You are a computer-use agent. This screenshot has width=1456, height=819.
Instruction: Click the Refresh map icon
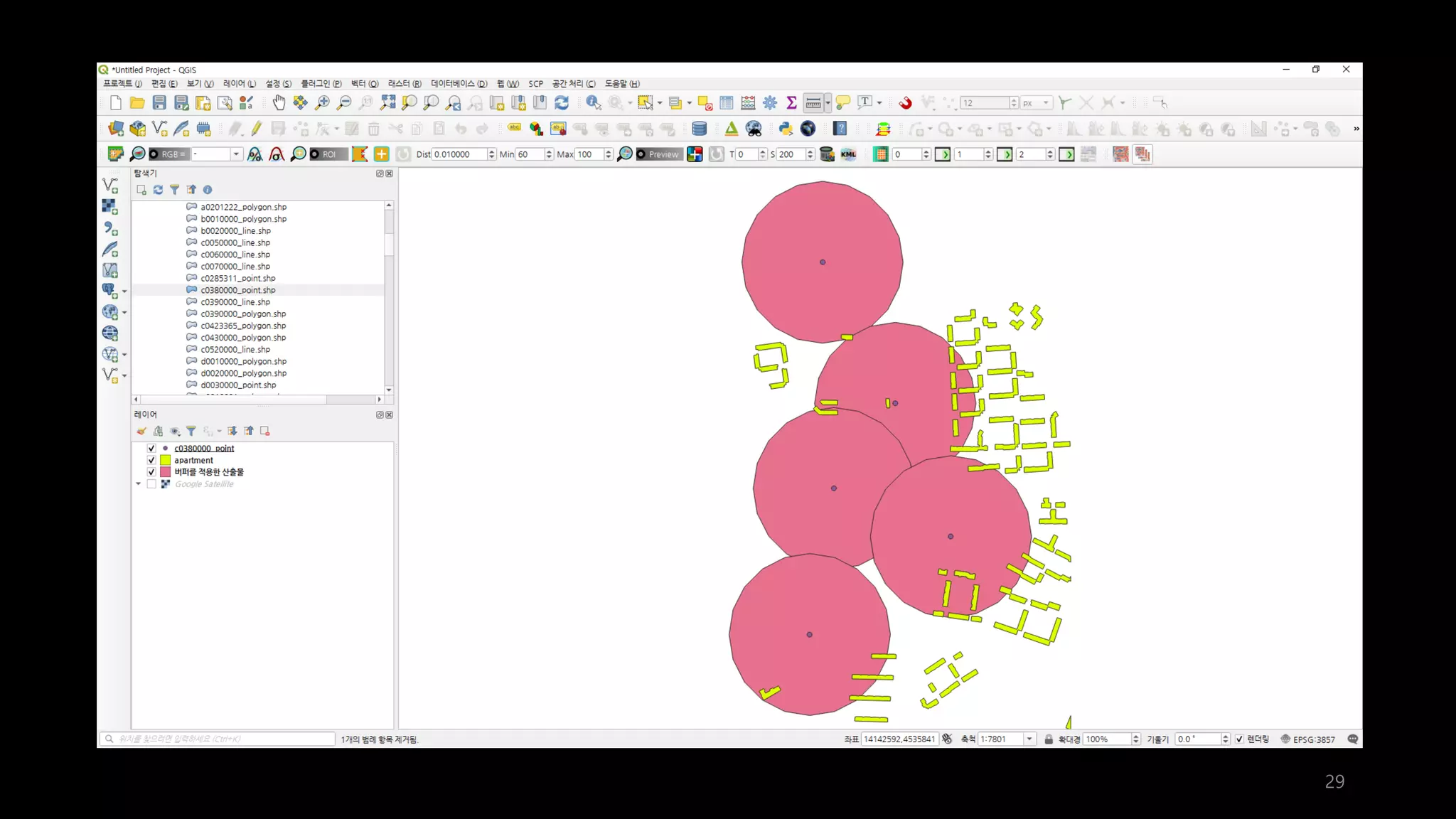(x=562, y=103)
